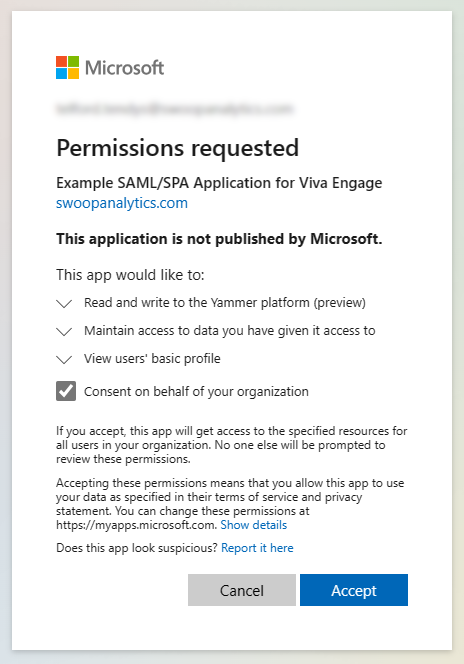Select View users' basic profile text

click(x=152, y=359)
